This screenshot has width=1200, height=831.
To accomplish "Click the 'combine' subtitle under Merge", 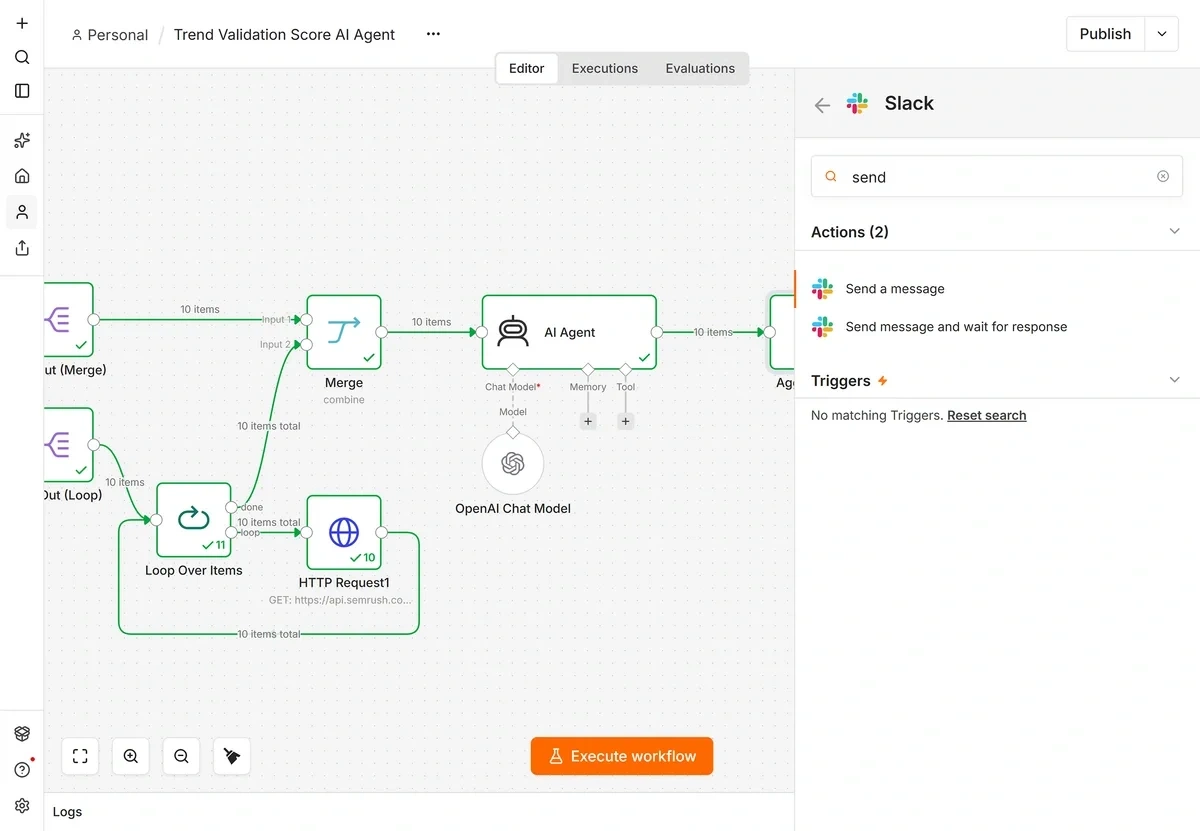I will (x=344, y=400).
